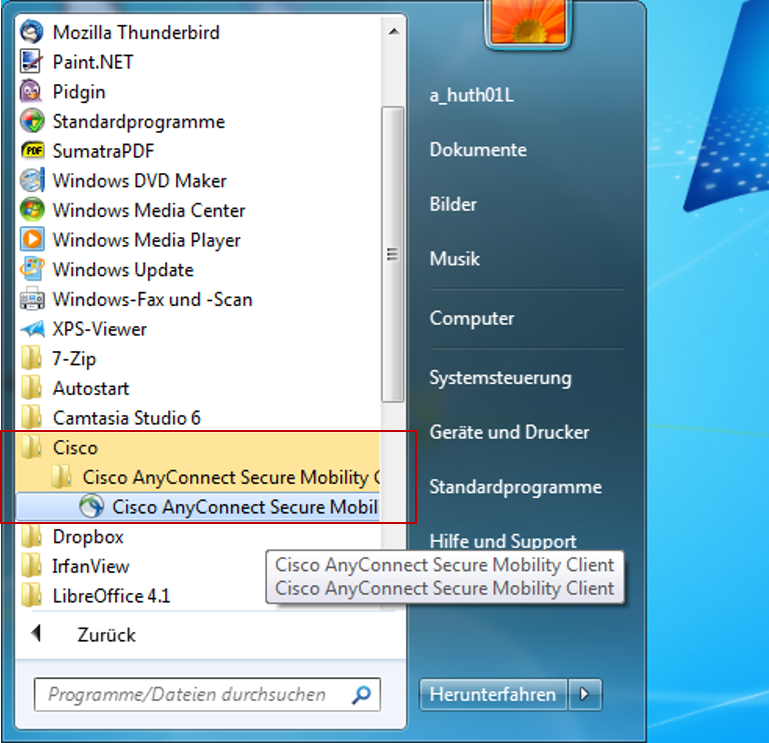Collapse the Cisco folder

point(197,448)
